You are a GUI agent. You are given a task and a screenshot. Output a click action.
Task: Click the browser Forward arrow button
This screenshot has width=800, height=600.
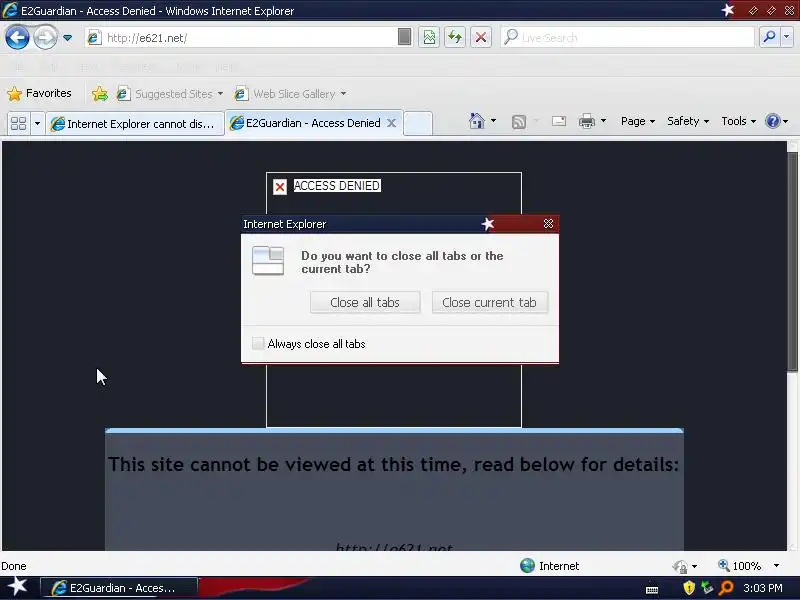(45, 38)
